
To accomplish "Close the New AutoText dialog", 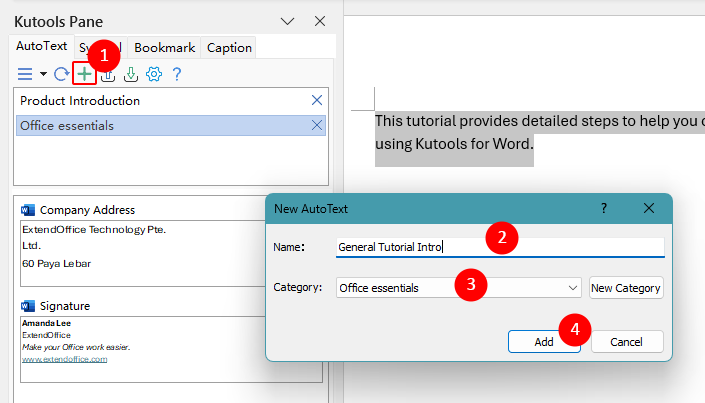I will tap(649, 208).
